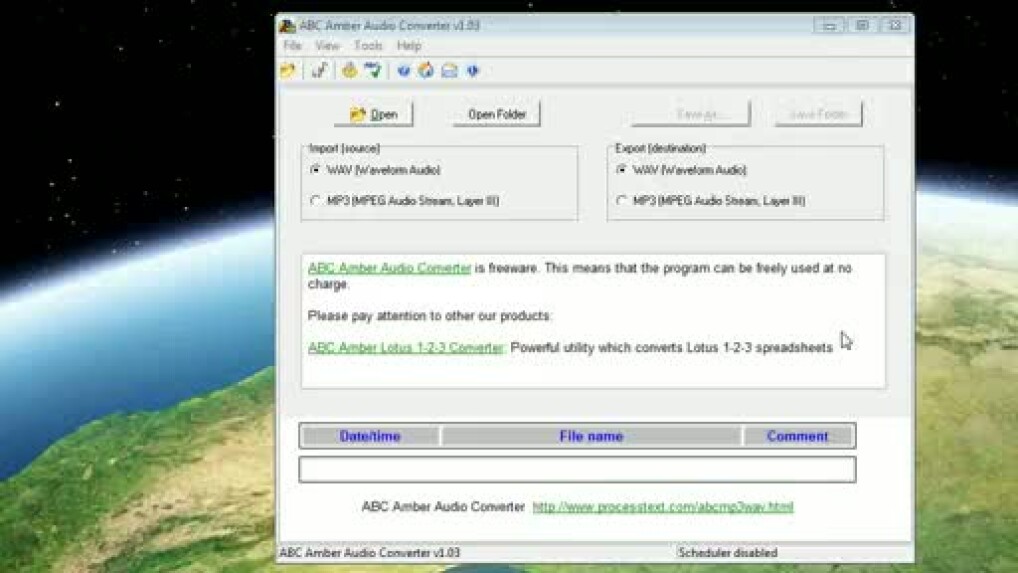
Task: Click the music note convert toolbar icon
Action: (319, 71)
